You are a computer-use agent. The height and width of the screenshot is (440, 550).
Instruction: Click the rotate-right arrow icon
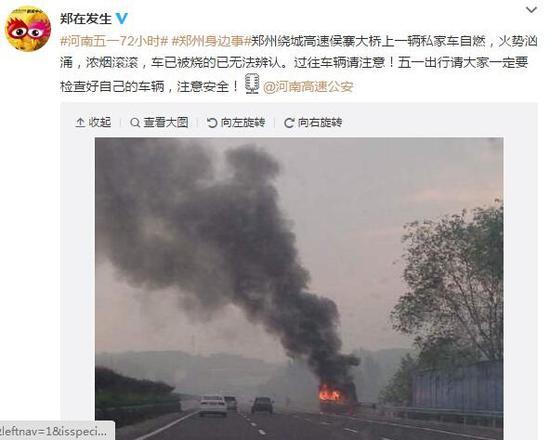pos(289,122)
